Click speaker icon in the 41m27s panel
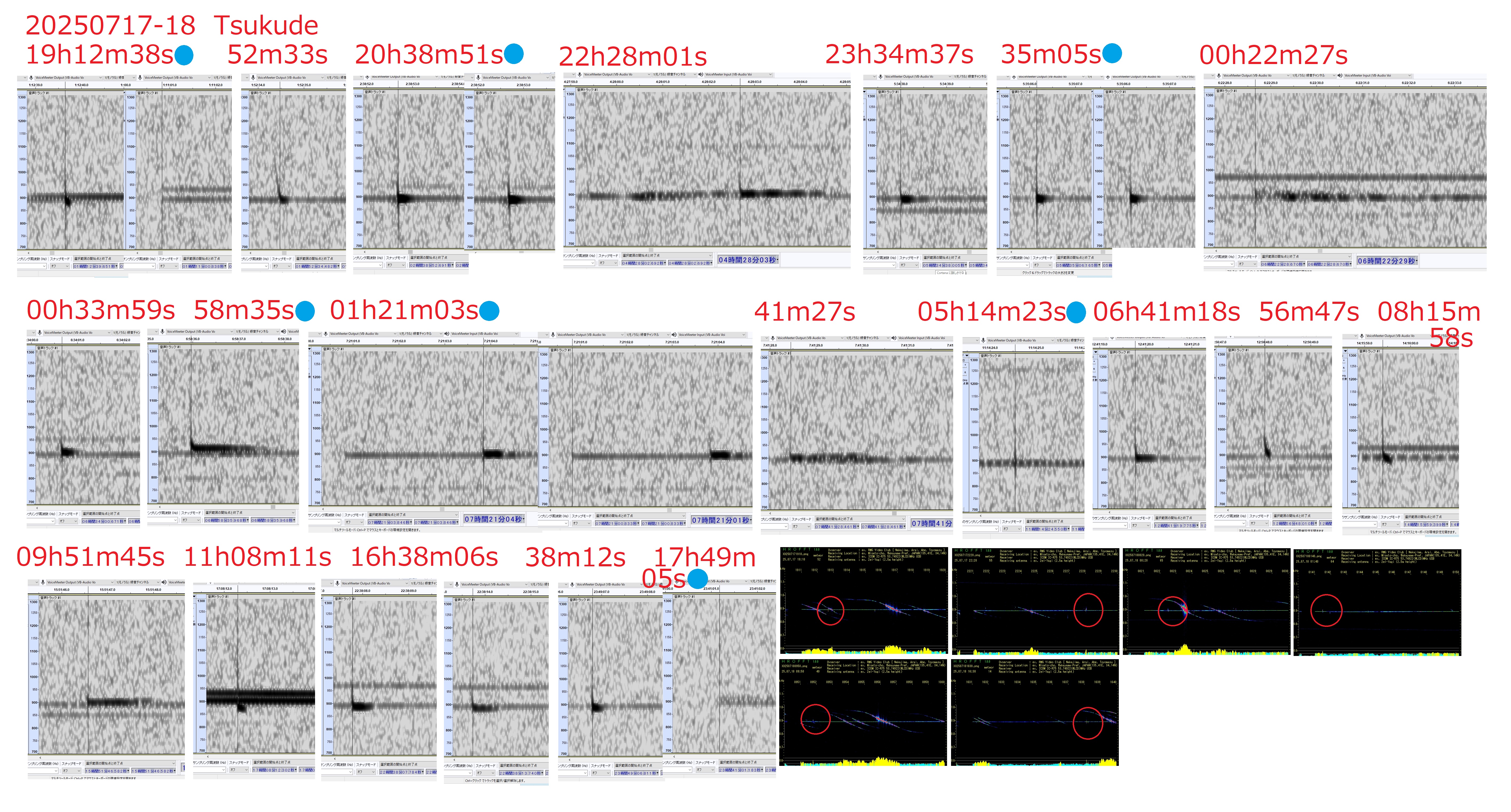 pyautogui.click(x=893, y=338)
